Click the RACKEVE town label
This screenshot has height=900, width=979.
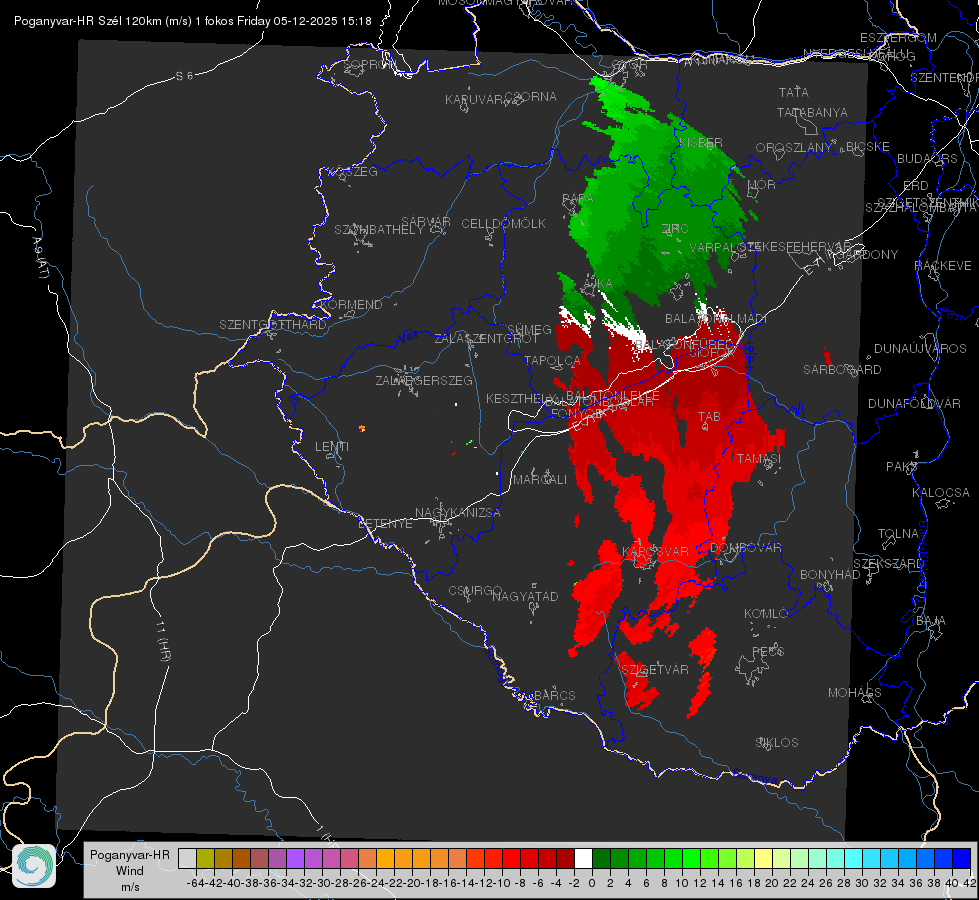[943, 266]
